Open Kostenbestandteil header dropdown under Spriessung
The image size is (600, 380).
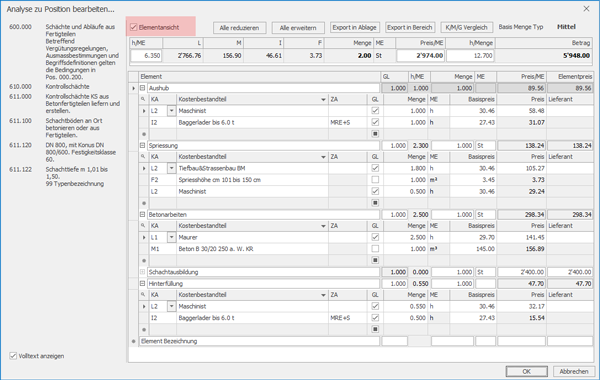[323, 157]
